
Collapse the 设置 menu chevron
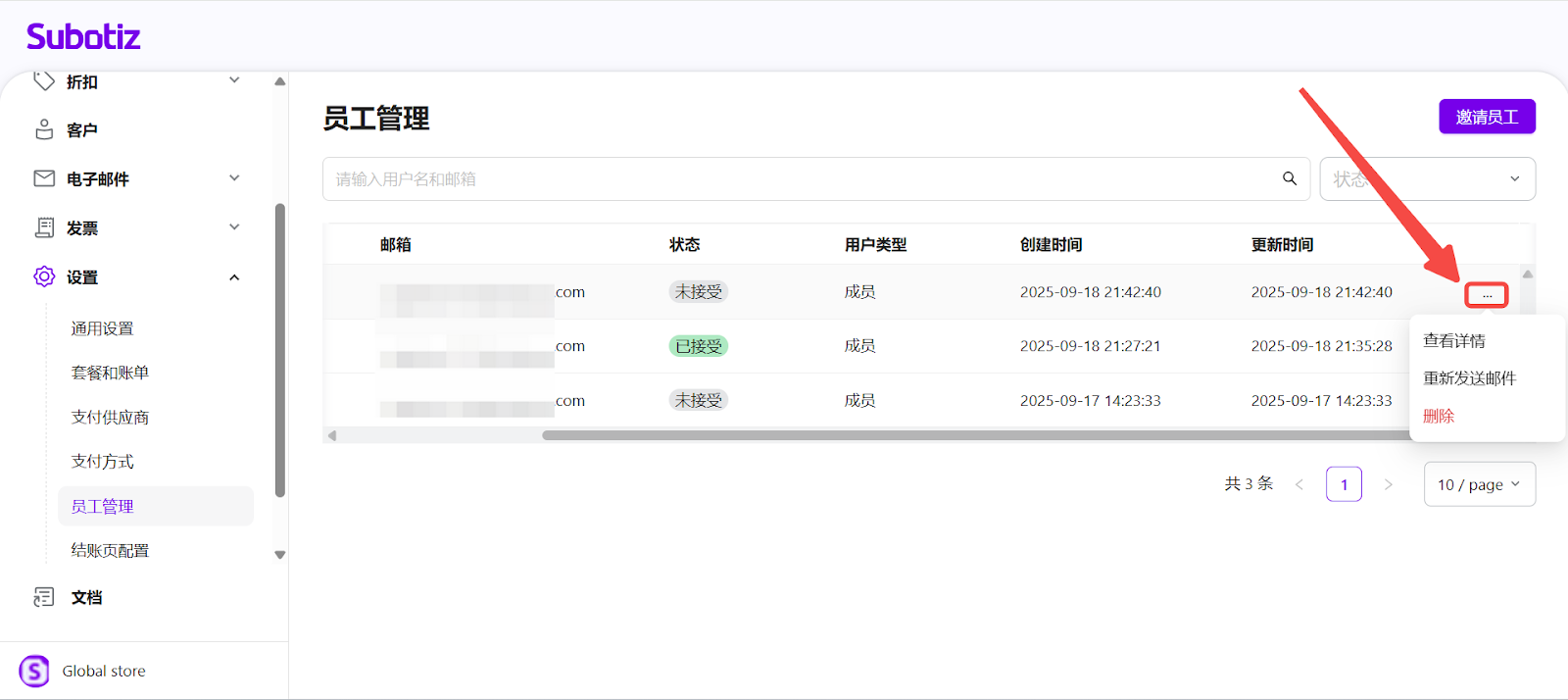234,277
